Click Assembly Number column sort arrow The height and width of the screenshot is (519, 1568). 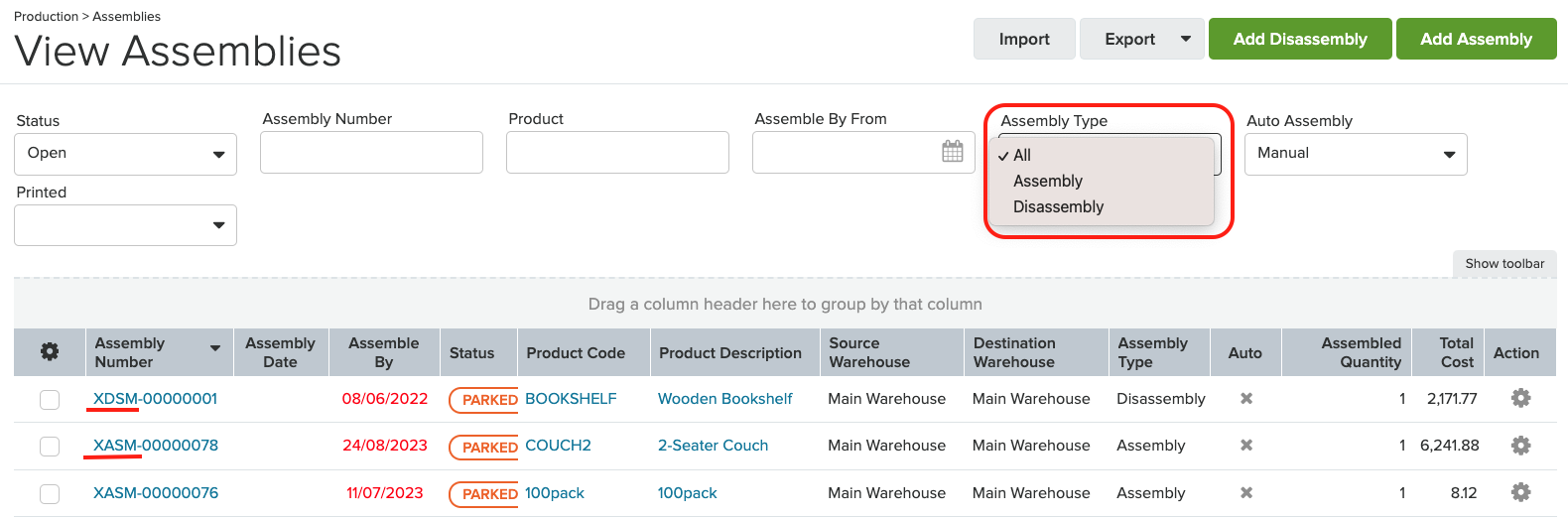coord(215,348)
